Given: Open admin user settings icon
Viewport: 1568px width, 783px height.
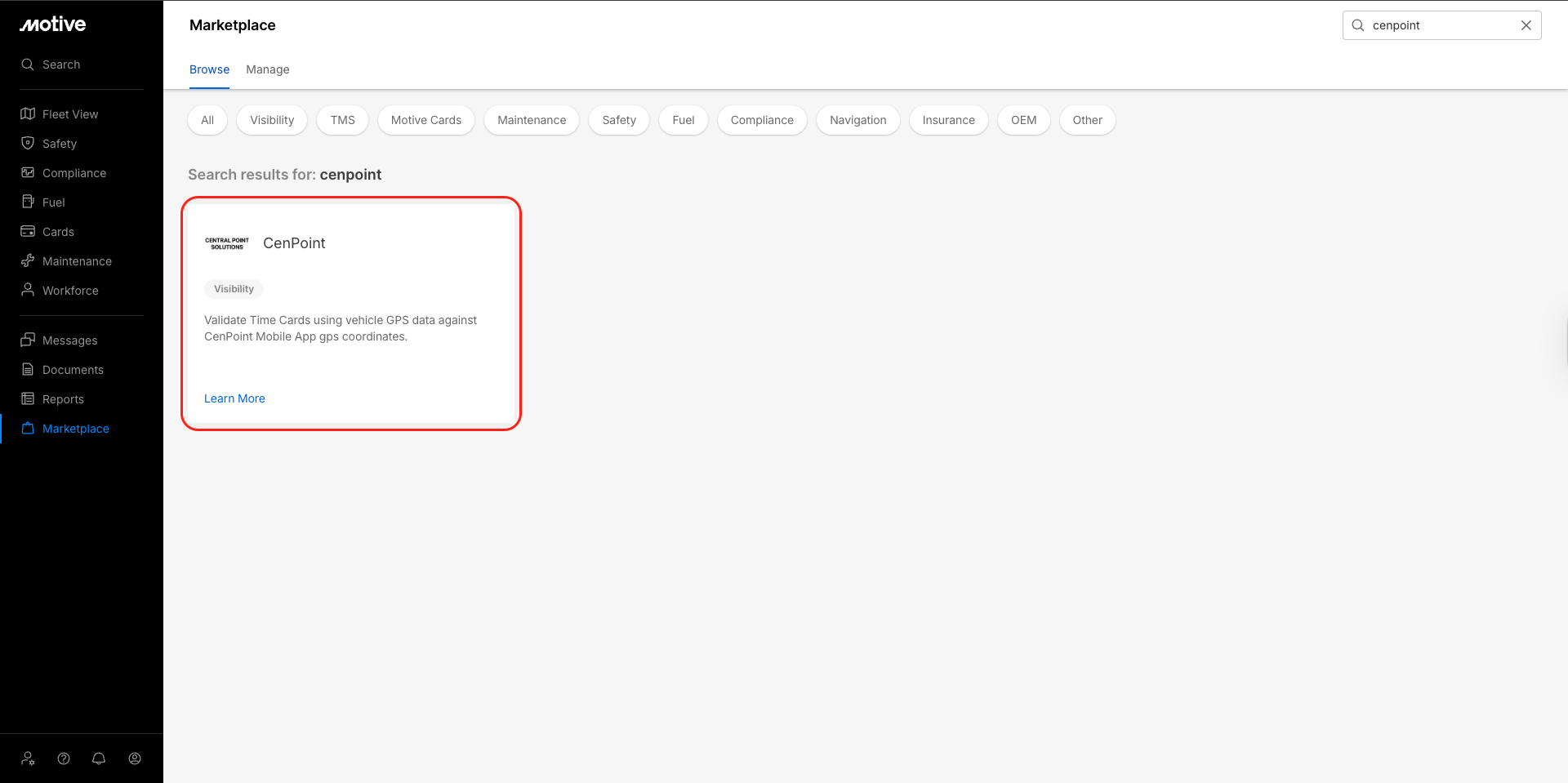Looking at the screenshot, I should 28,759.
